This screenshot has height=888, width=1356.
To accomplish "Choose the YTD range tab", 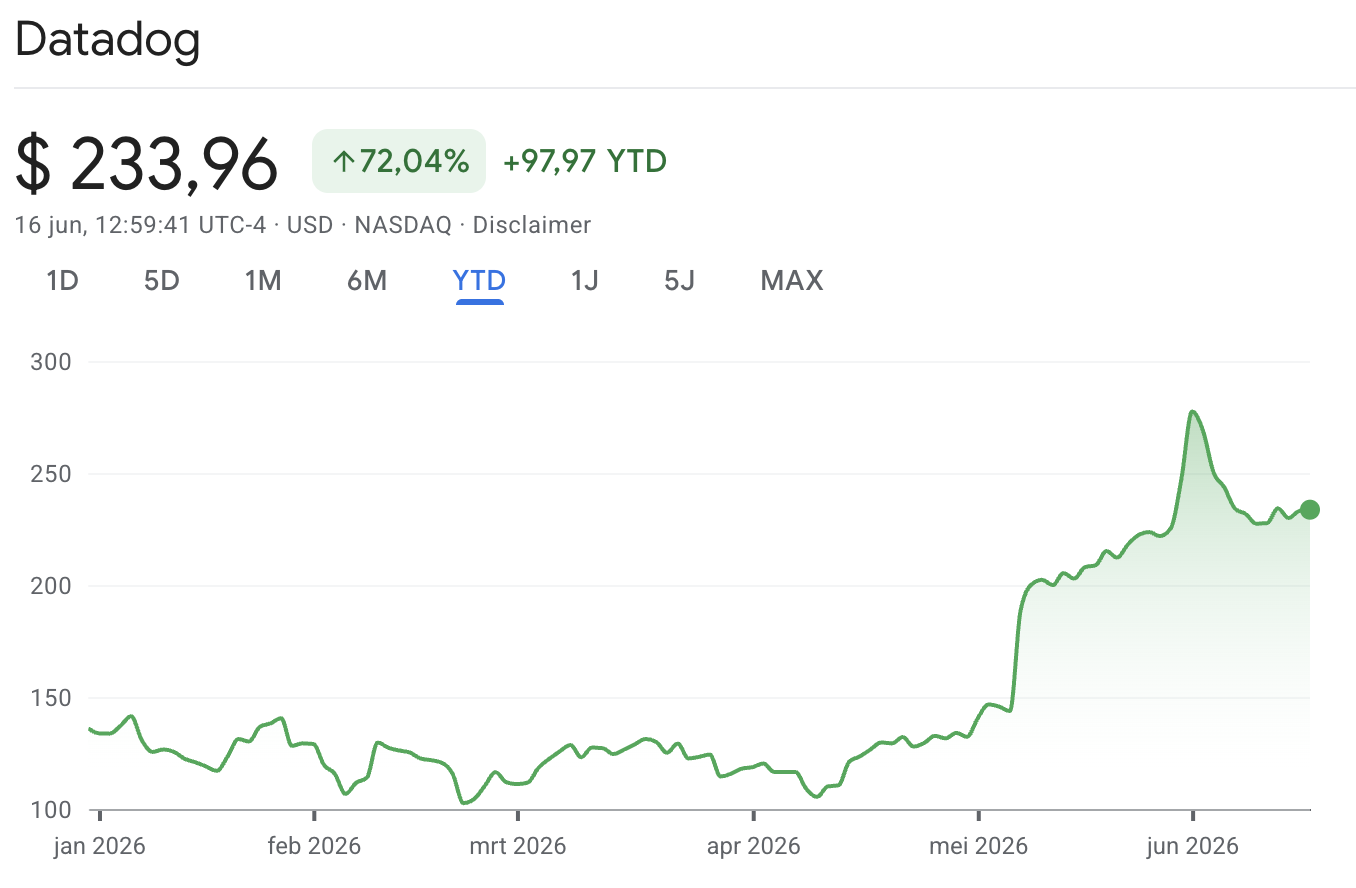I will (x=480, y=281).
